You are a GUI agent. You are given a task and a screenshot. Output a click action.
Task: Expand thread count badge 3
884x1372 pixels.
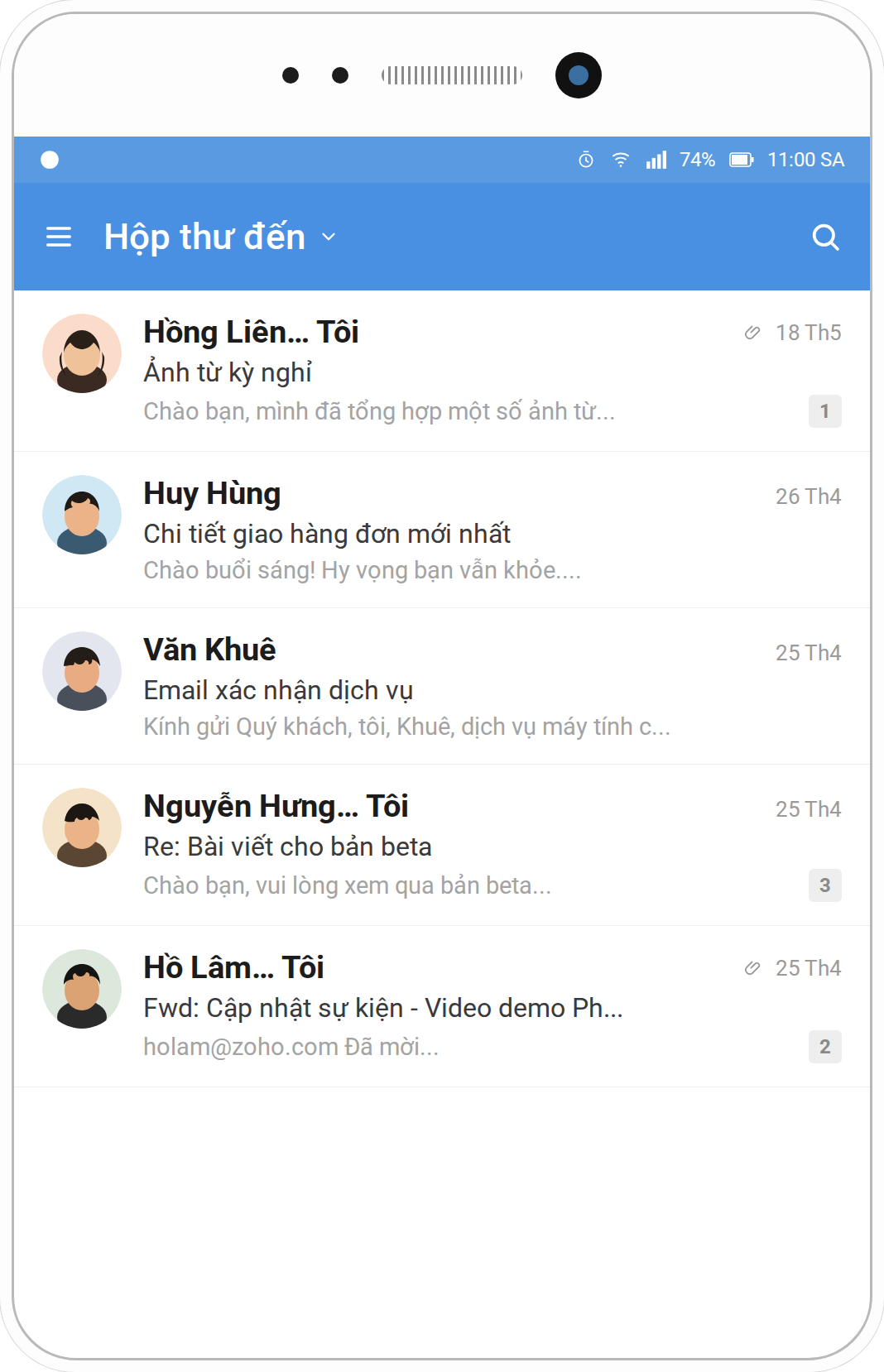pos(824,885)
